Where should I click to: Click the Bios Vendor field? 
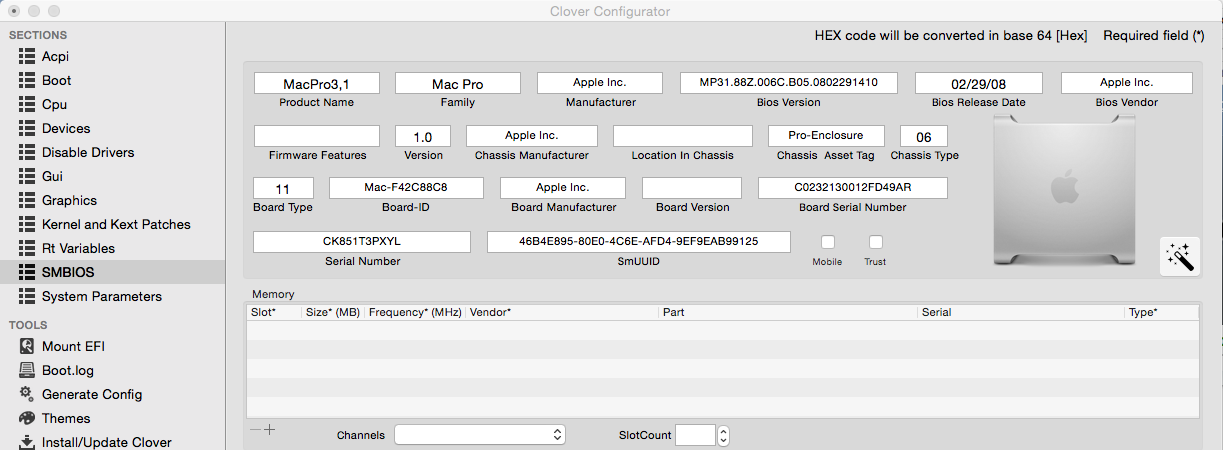pyautogui.click(x=1127, y=83)
